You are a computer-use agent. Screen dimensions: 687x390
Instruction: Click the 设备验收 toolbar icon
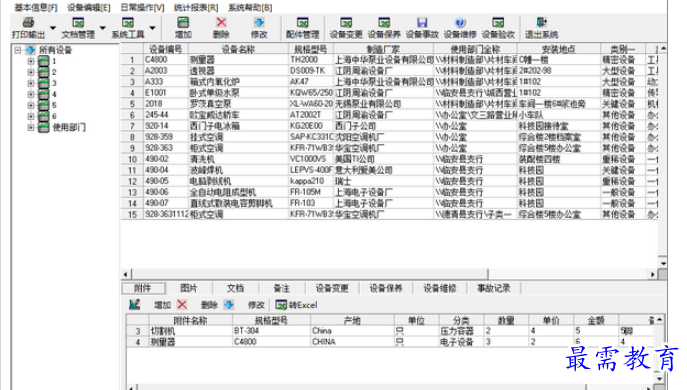pos(498,23)
